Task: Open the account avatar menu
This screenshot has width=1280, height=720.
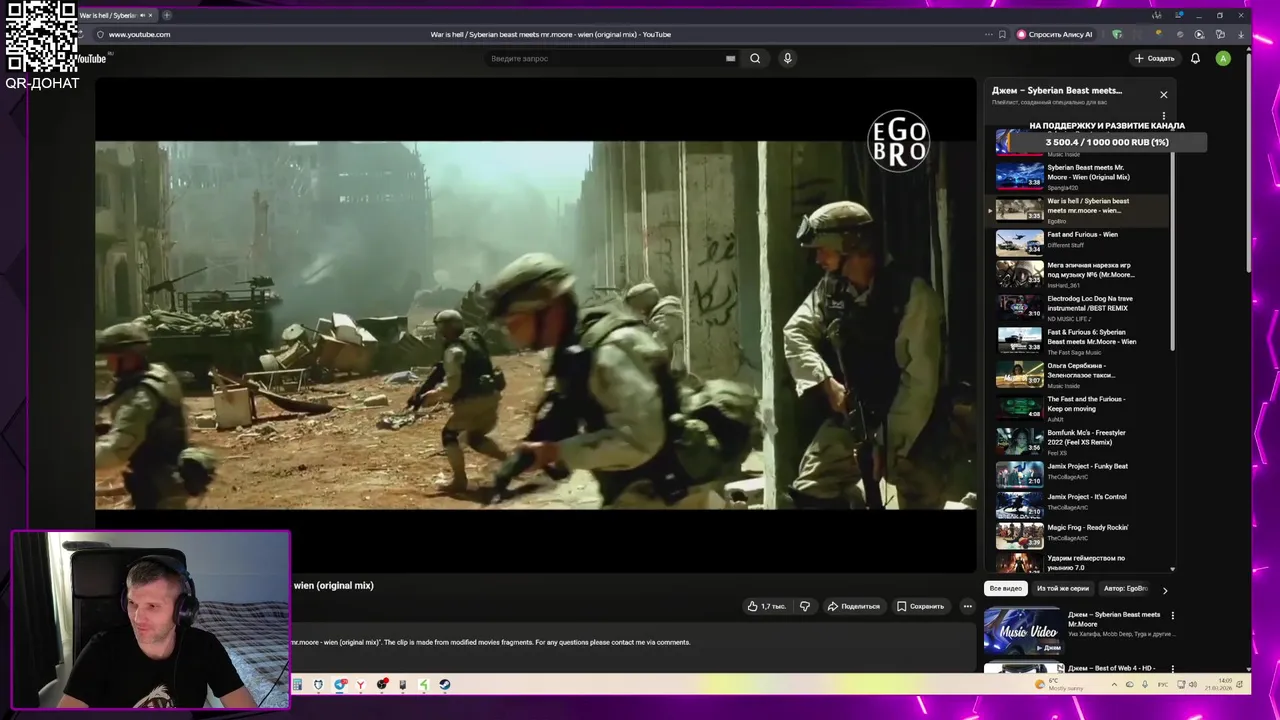Action: [x=1222, y=58]
